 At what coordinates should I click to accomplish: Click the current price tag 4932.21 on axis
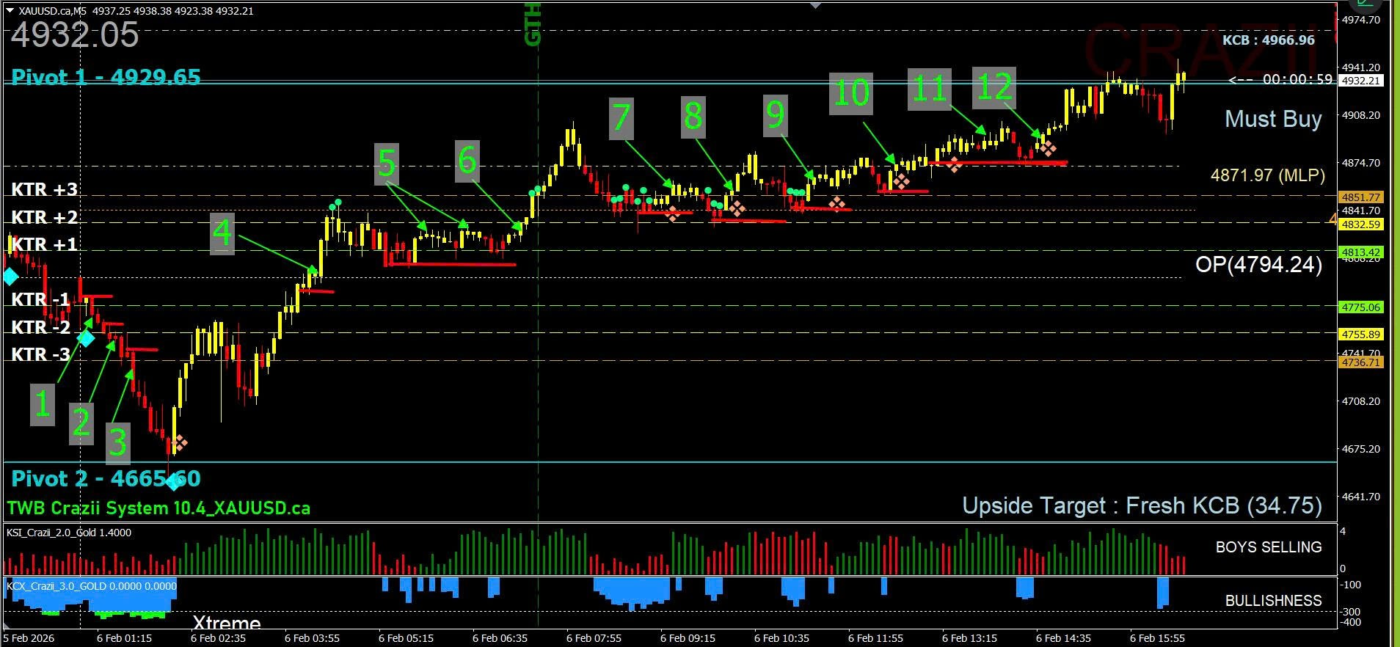click(1361, 81)
